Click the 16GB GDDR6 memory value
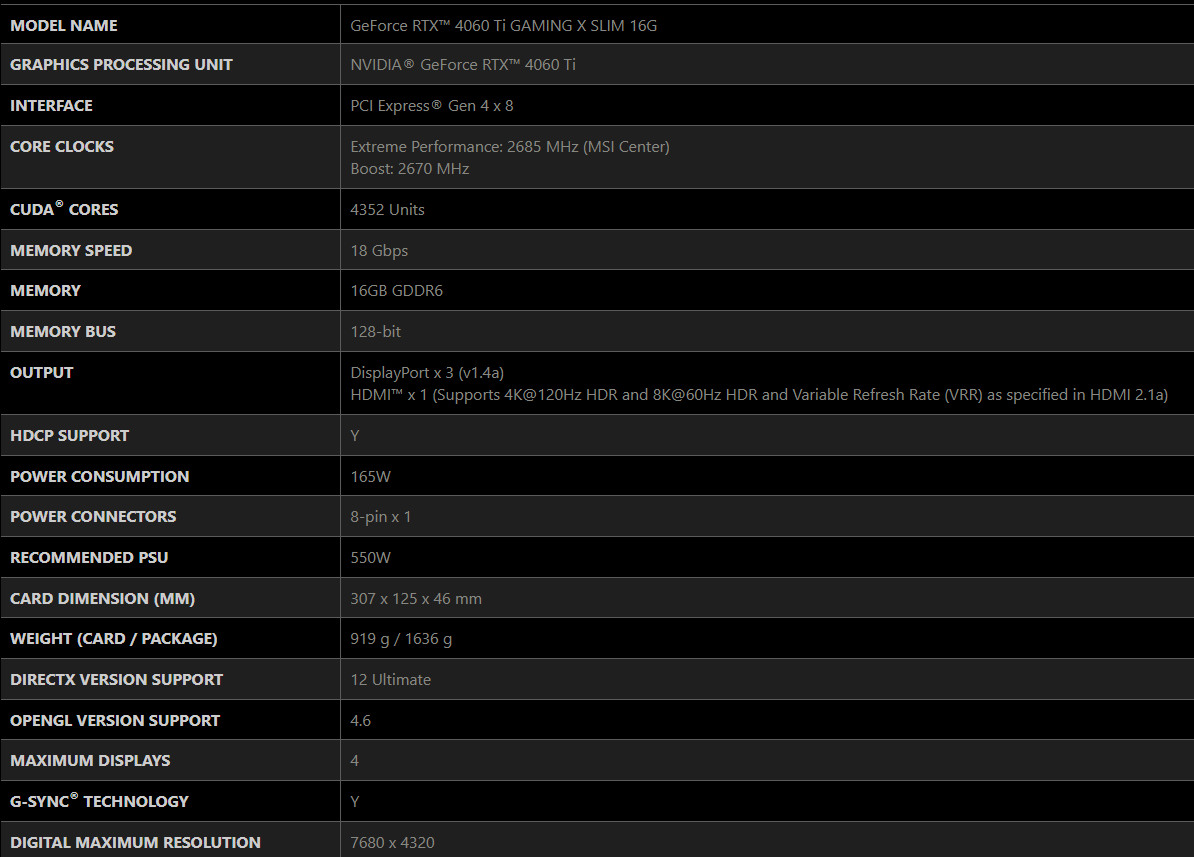Image resolution: width=1194 pixels, height=857 pixels. [397, 291]
